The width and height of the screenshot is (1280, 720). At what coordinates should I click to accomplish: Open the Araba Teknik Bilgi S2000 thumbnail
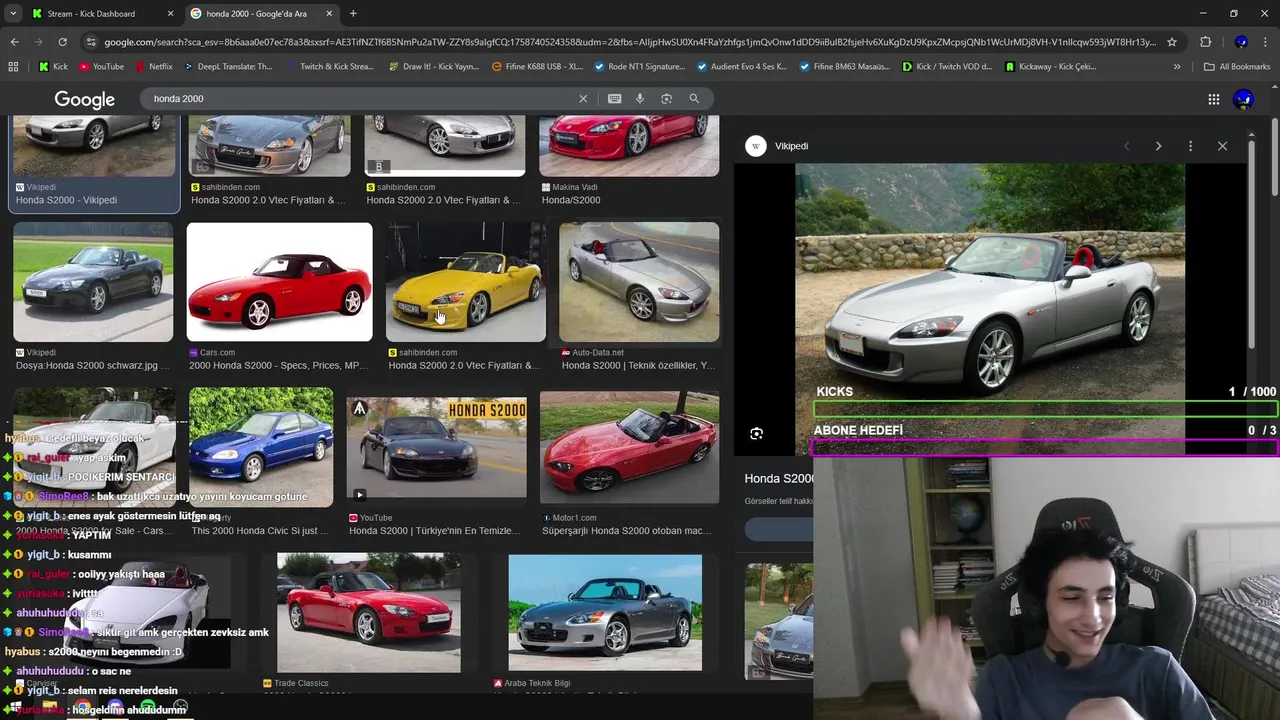coord(605,613)
